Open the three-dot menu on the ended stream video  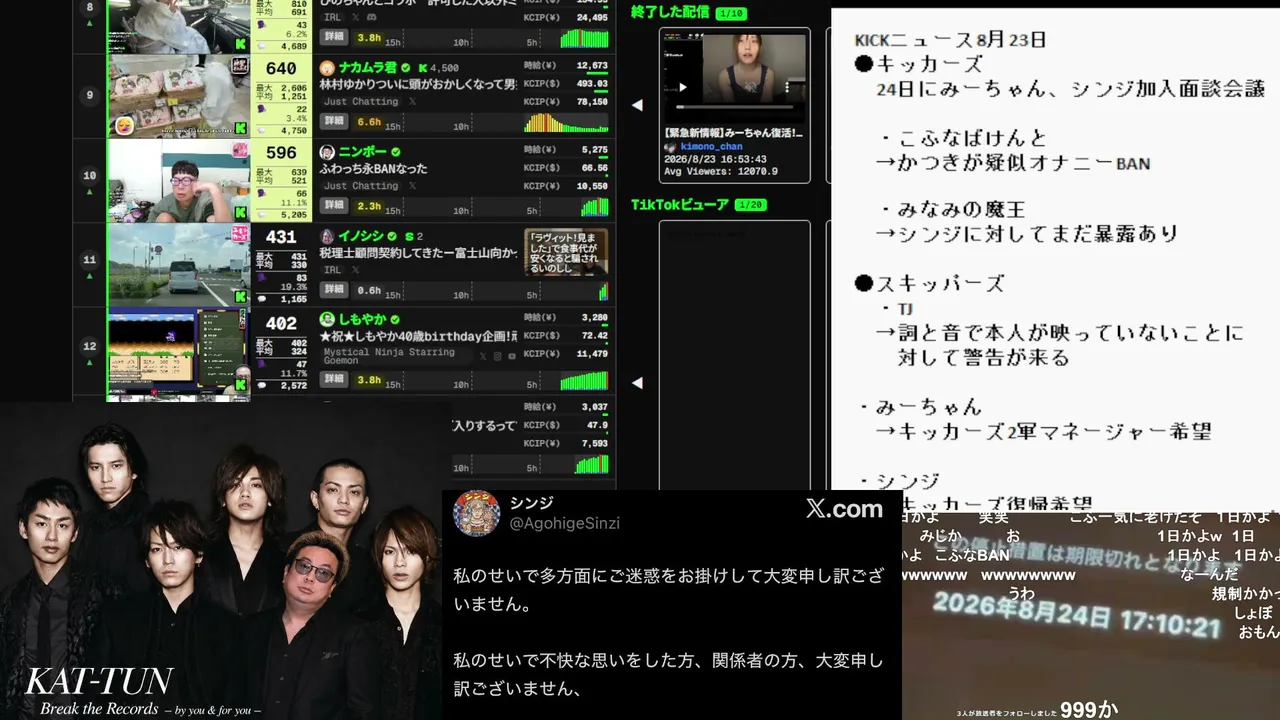click(x=787, y=87)
